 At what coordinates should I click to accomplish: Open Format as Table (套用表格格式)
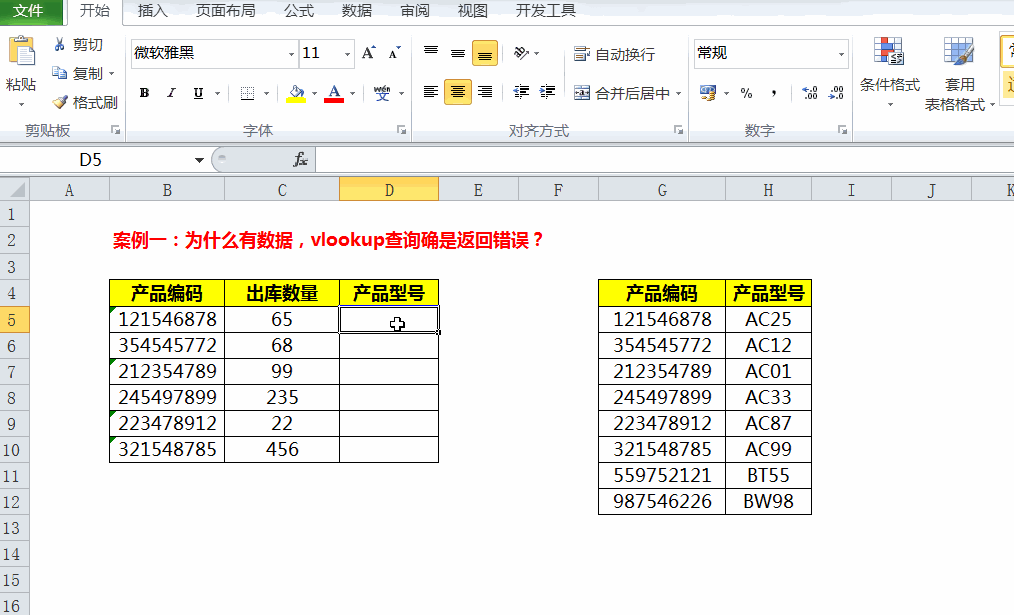point(959,74)
